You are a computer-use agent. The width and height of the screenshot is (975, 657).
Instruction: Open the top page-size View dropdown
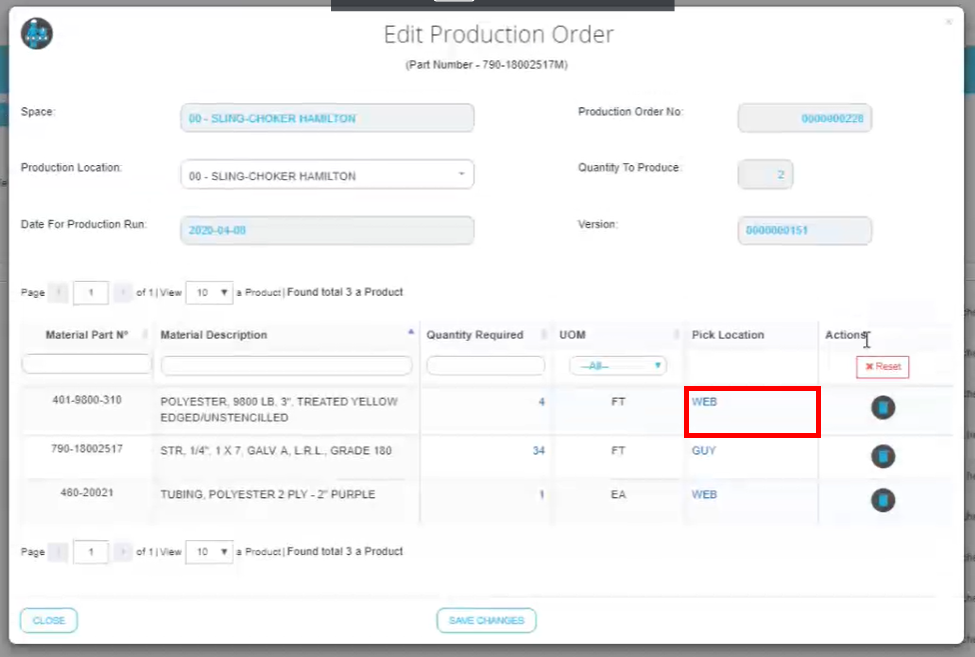click(x=209, y=293)
